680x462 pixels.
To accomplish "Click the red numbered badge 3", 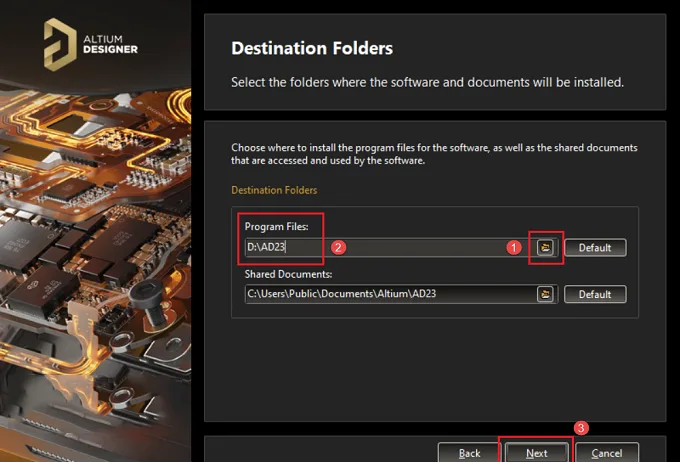I will tap(581, 428).
